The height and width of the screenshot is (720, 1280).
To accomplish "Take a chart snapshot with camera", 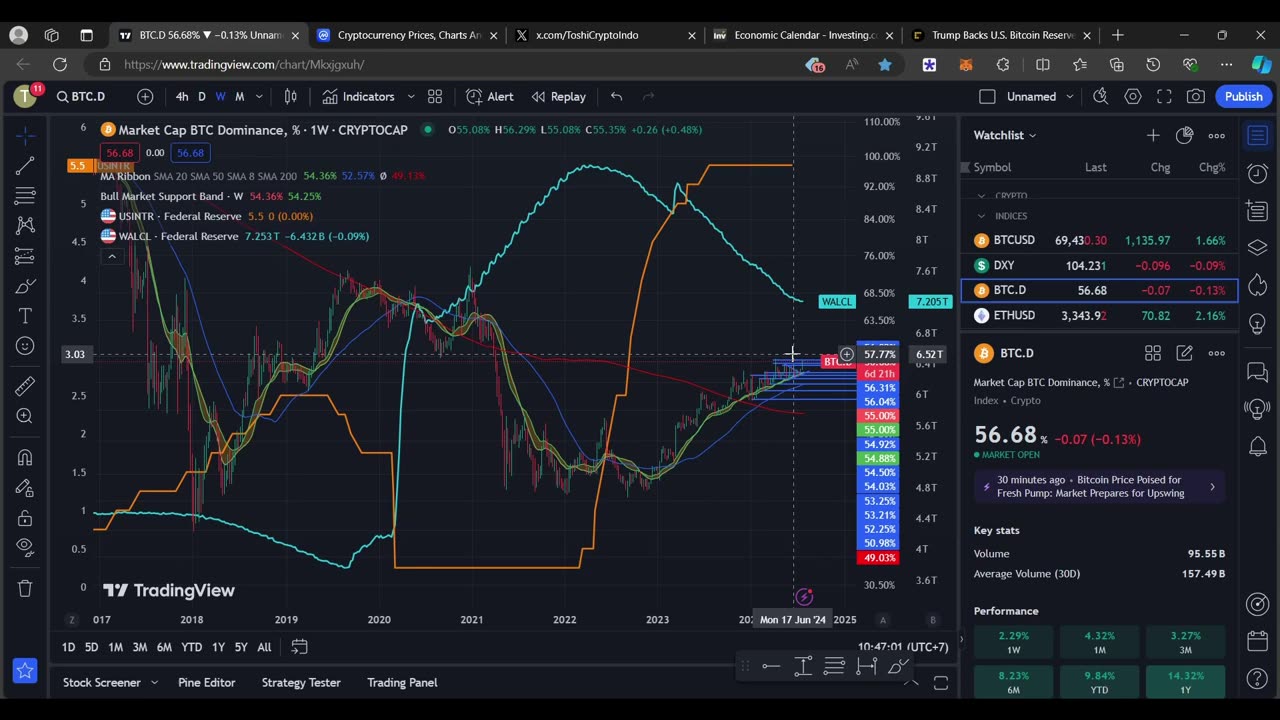I will click(1195, 97).
